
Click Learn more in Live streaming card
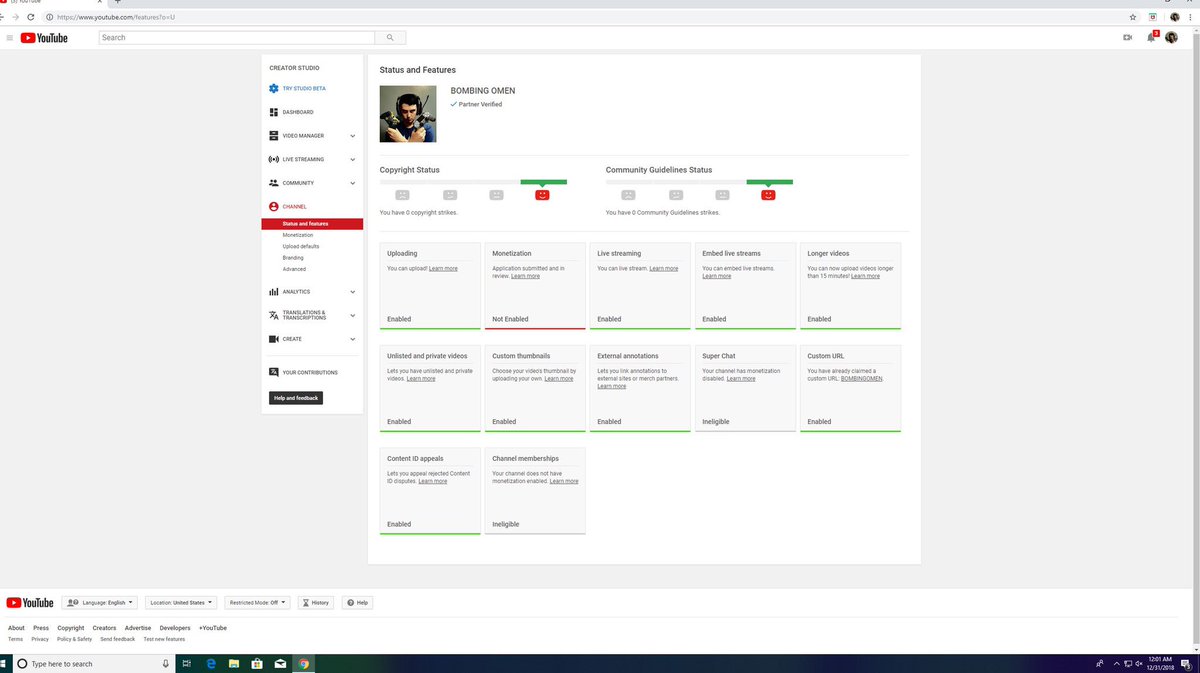(663, 269)
